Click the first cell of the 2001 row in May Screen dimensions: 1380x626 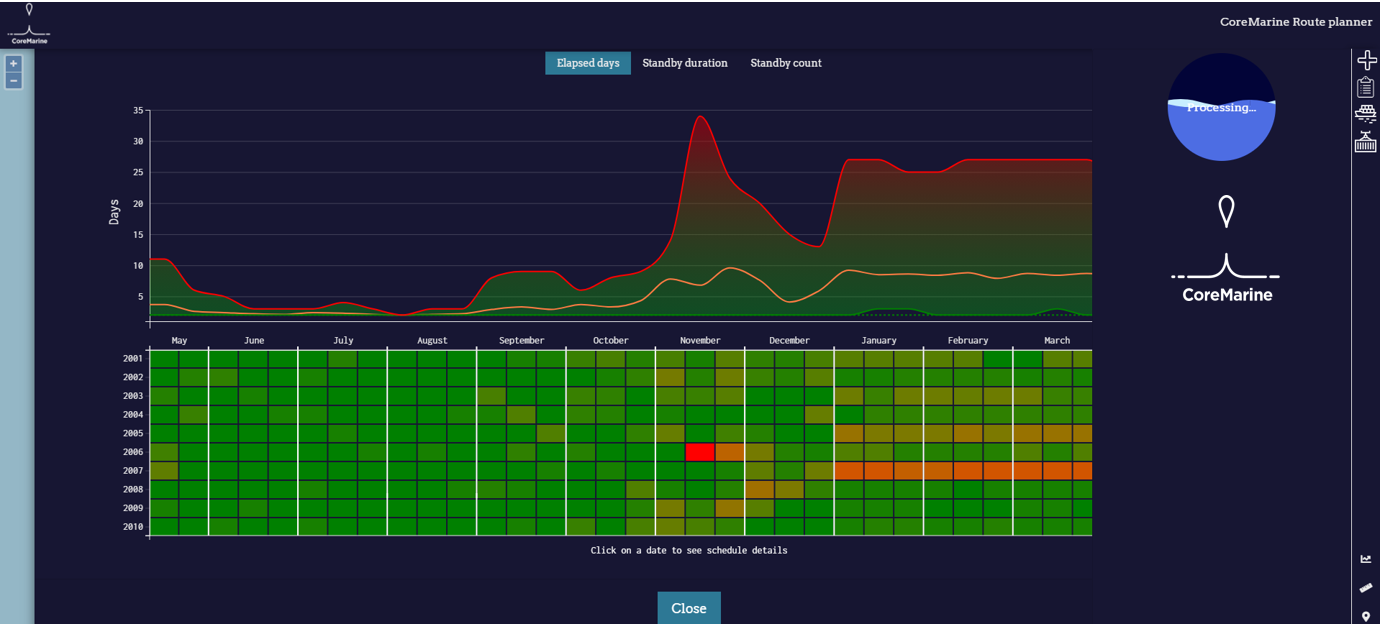164,358
